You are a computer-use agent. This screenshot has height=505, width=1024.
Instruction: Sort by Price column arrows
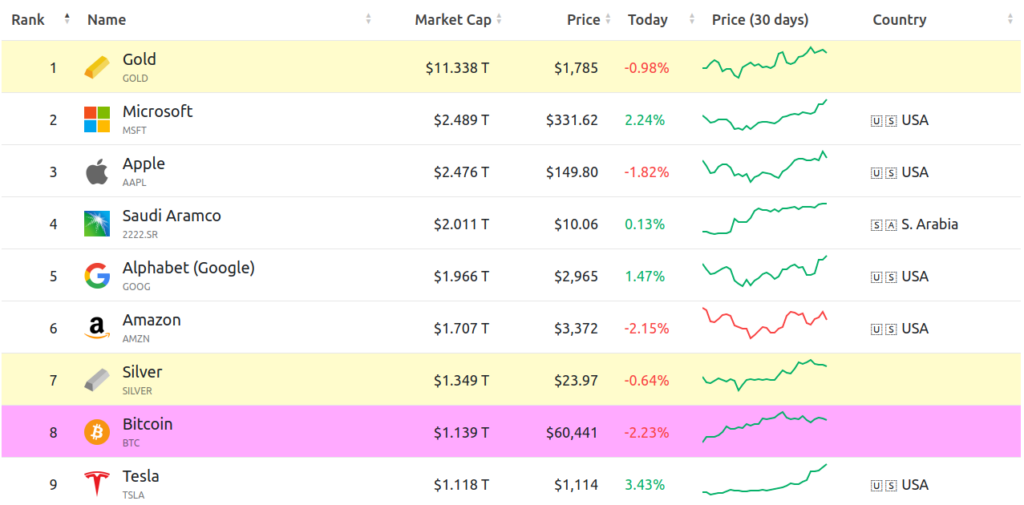pyautogui.click(x=609, y=20)
